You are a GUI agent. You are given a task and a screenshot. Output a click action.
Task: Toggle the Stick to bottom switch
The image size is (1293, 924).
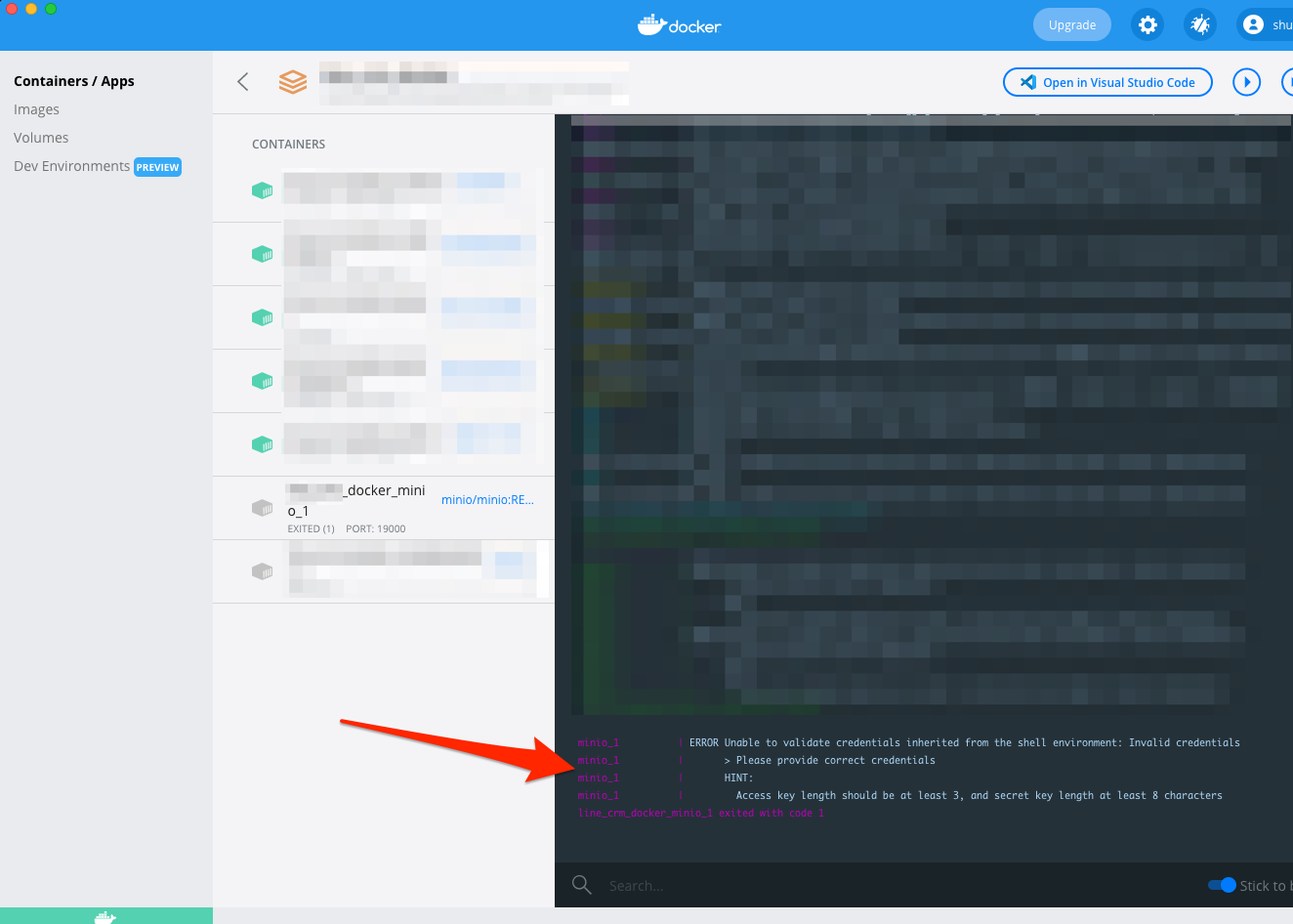[1222, 885]
